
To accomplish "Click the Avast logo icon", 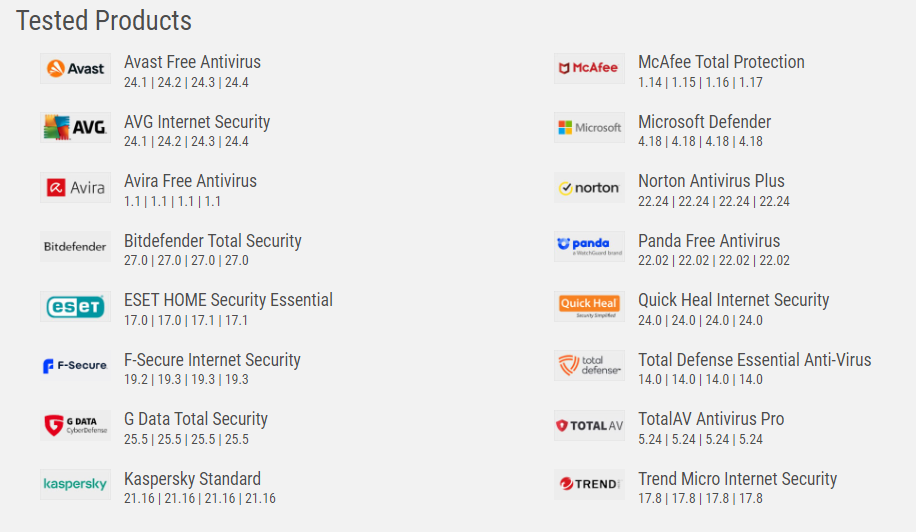I will pos(75,69).
